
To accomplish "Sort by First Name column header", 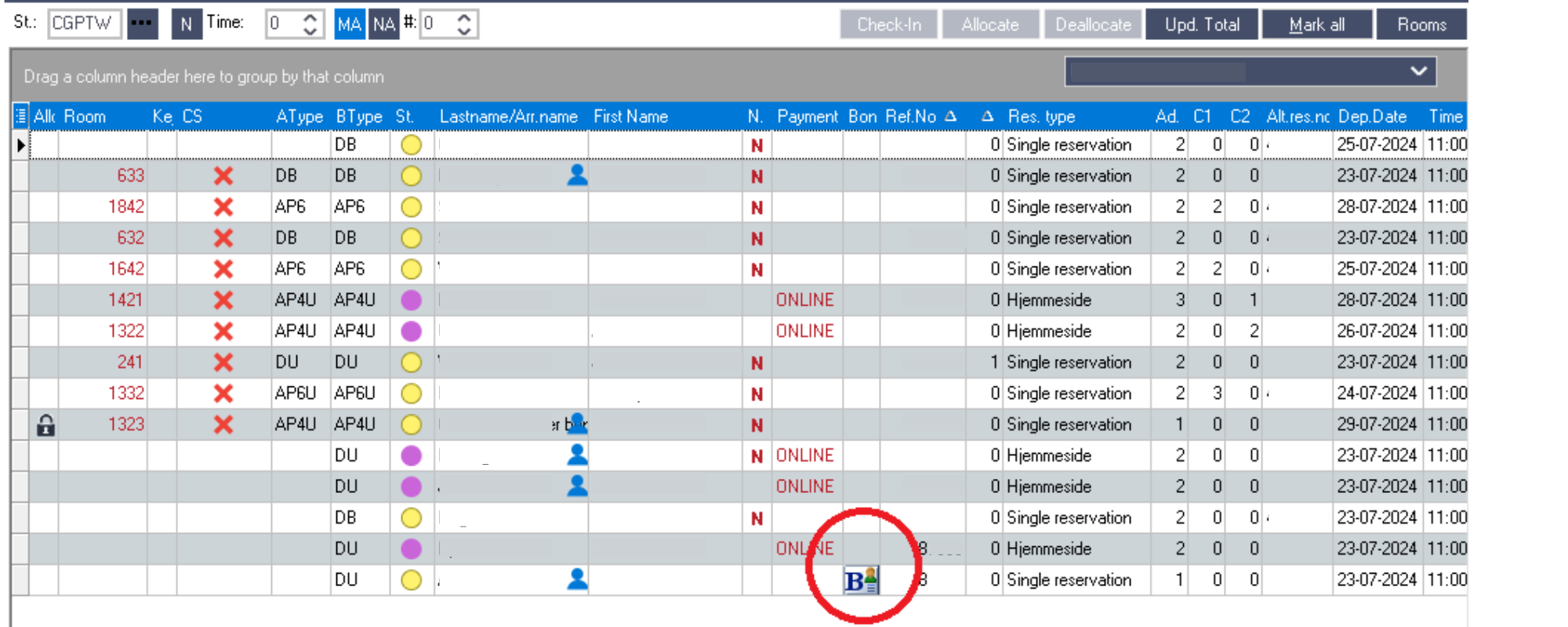I will click(x=664, y=117).
